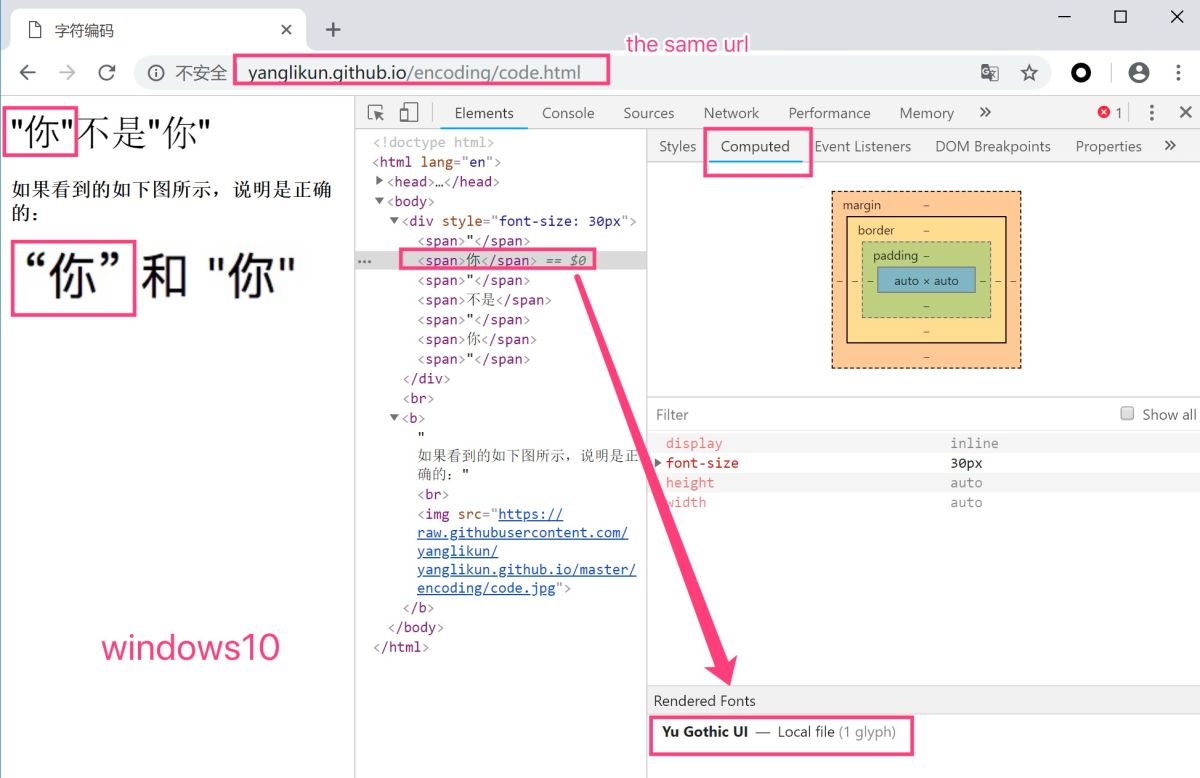Screen dimensions: 1200x778
Task: Bookmark page with the star icon
Action: 1029,73
